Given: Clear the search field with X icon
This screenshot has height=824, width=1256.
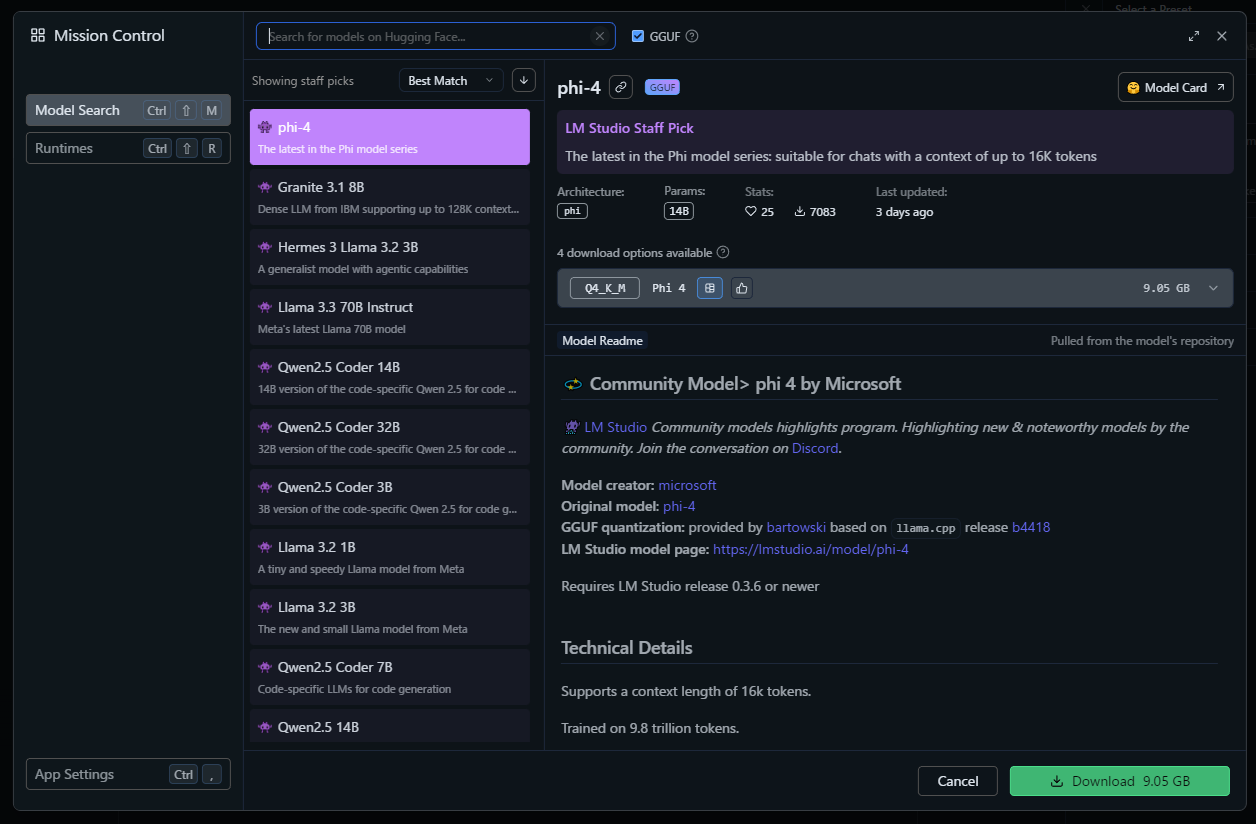Looking at the screenshot, I should [x=600, y=36].
